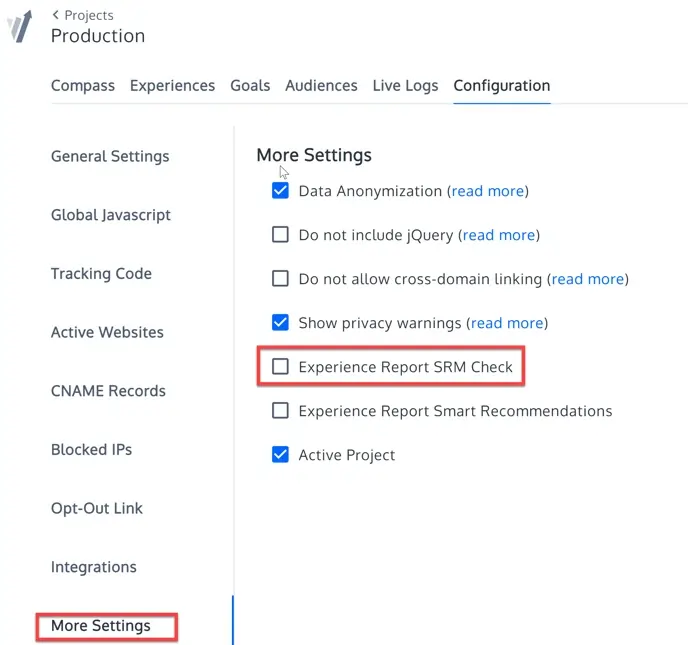Open the Goals tab
Screen dimensions: 688x645
coord(250,86)
